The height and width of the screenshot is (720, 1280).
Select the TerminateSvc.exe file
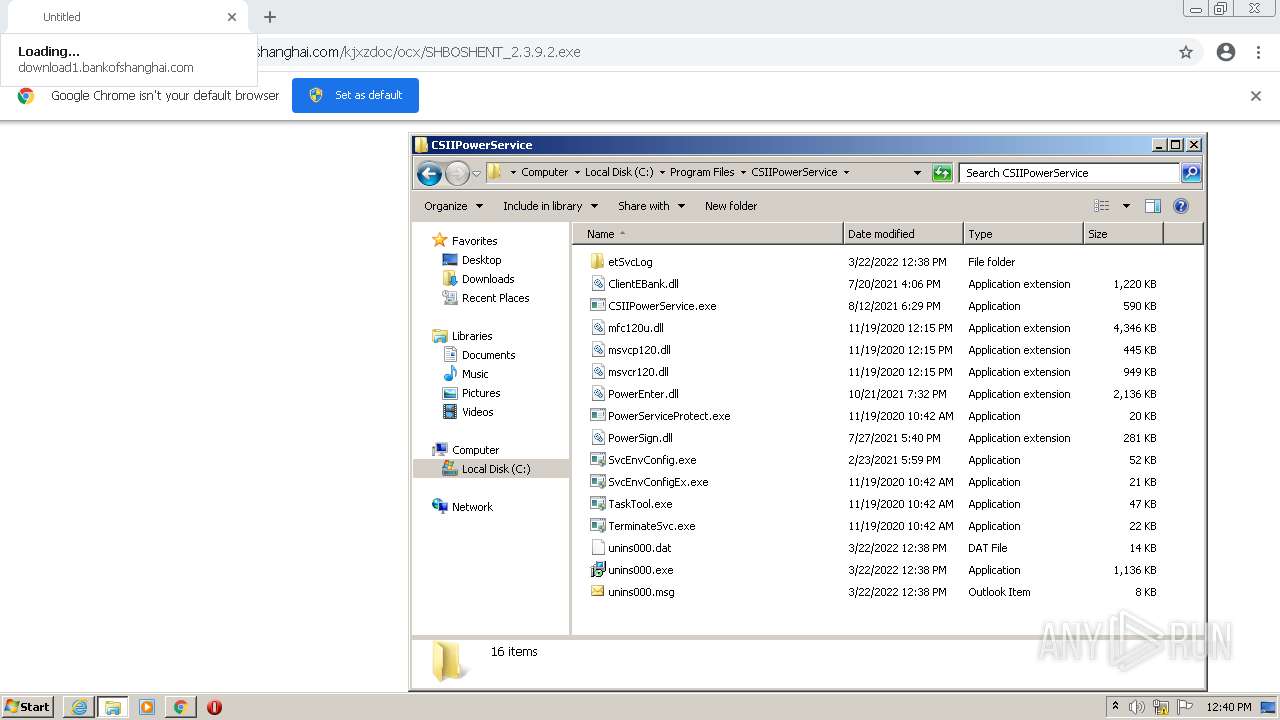642,526
